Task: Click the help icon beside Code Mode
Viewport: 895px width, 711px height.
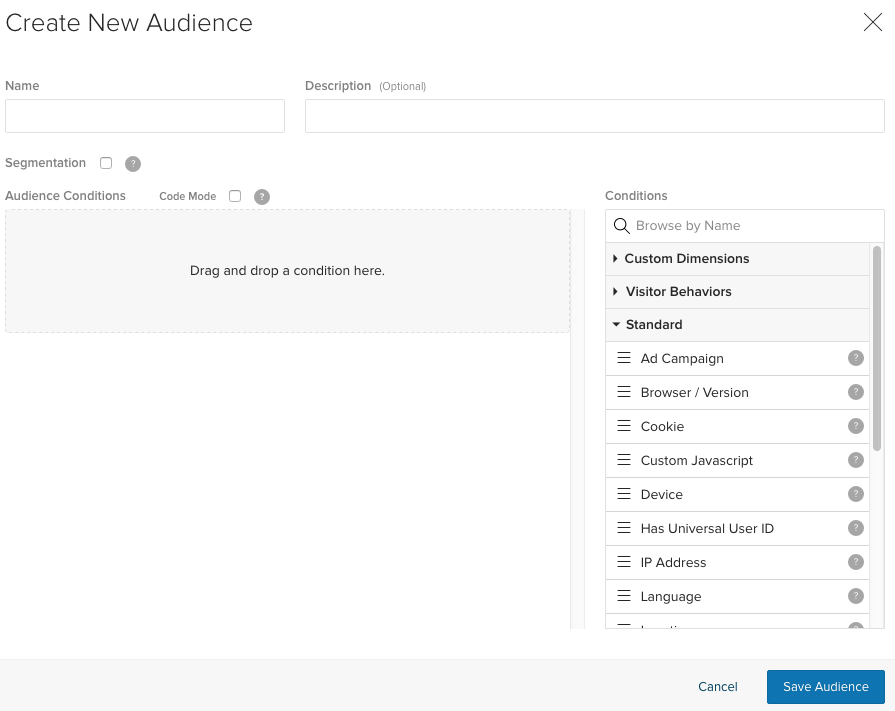Action: point(262,197)
